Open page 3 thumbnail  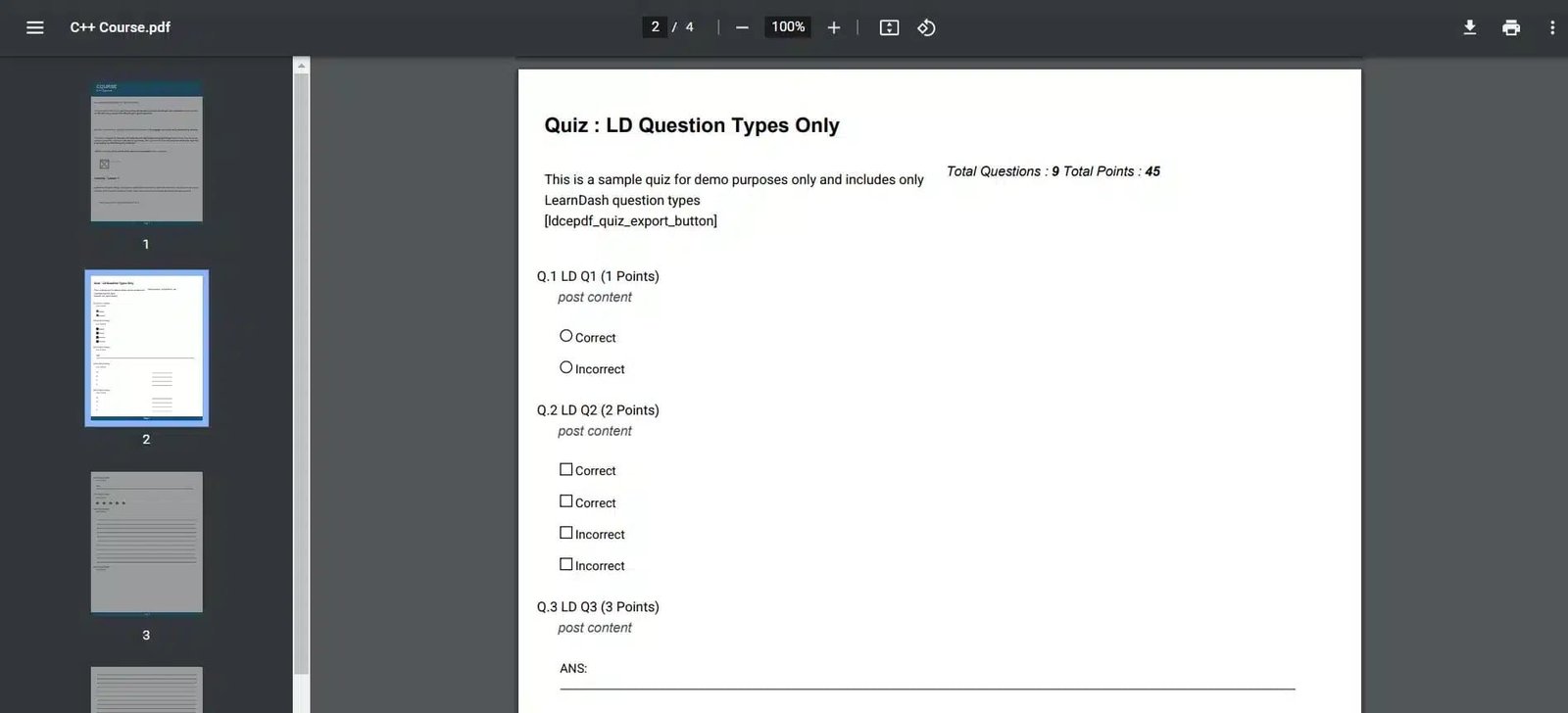pos(147,543)
